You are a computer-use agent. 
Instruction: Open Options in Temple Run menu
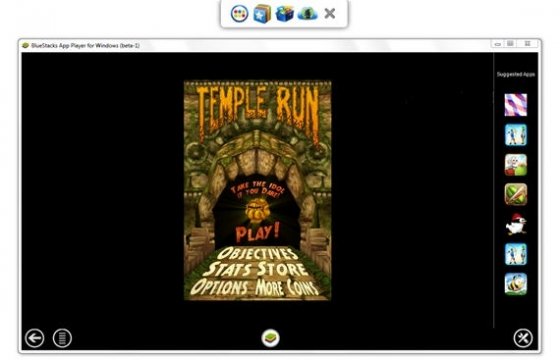[219, 288]
